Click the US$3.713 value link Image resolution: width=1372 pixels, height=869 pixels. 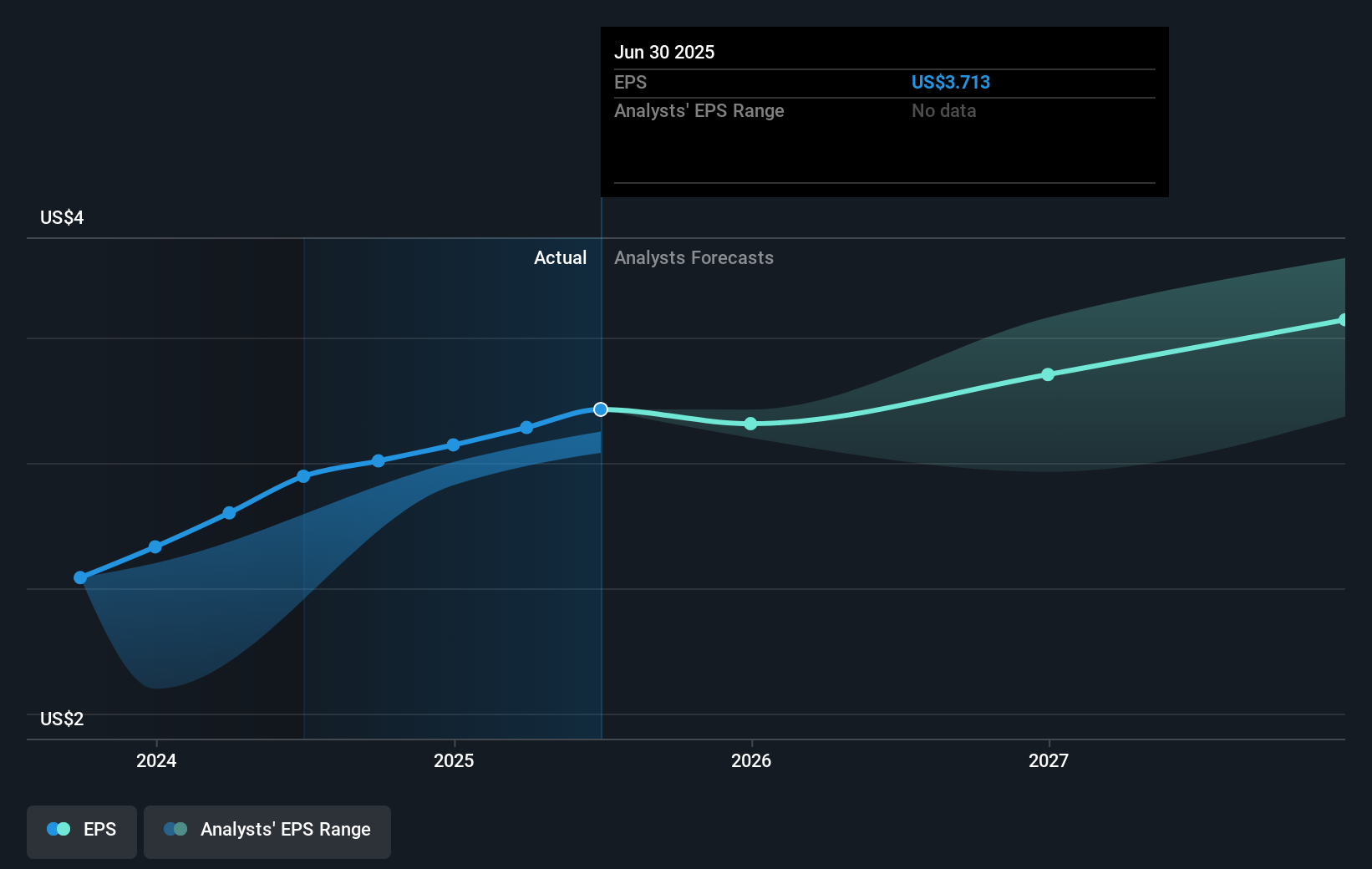coord(951,82)
